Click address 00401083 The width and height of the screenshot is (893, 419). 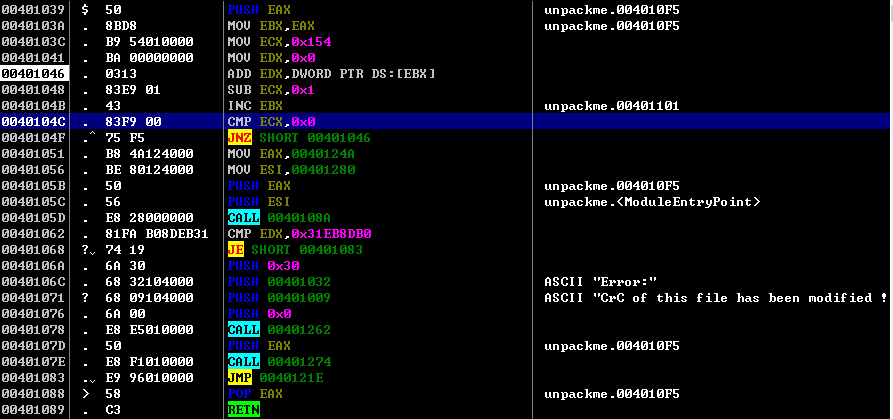click(x=34, y=377)
